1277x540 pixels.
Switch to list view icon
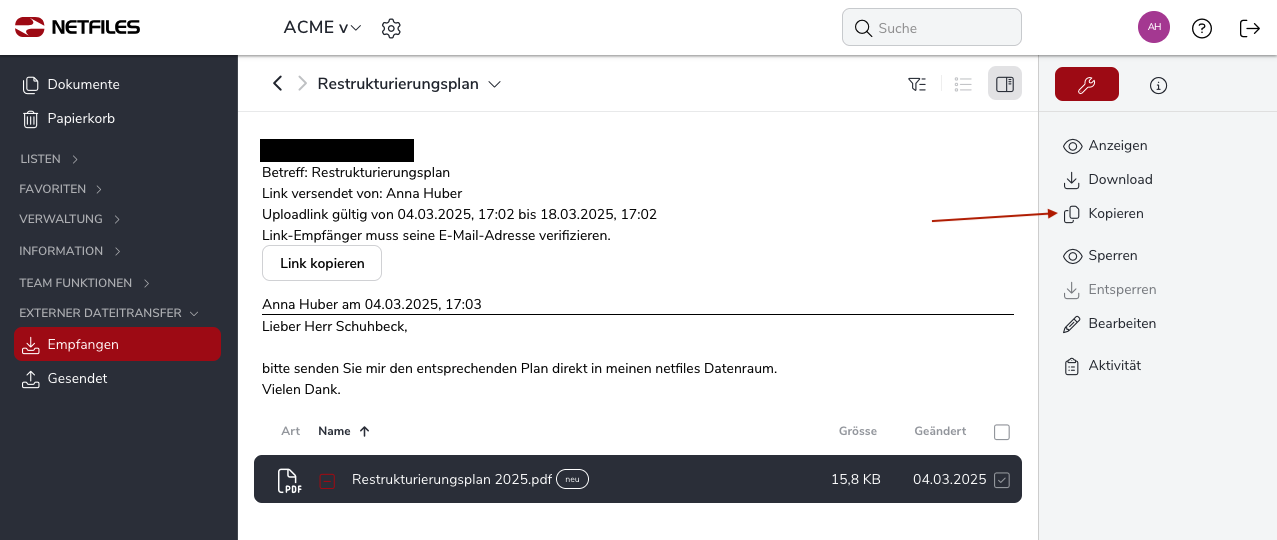(964, 85)
